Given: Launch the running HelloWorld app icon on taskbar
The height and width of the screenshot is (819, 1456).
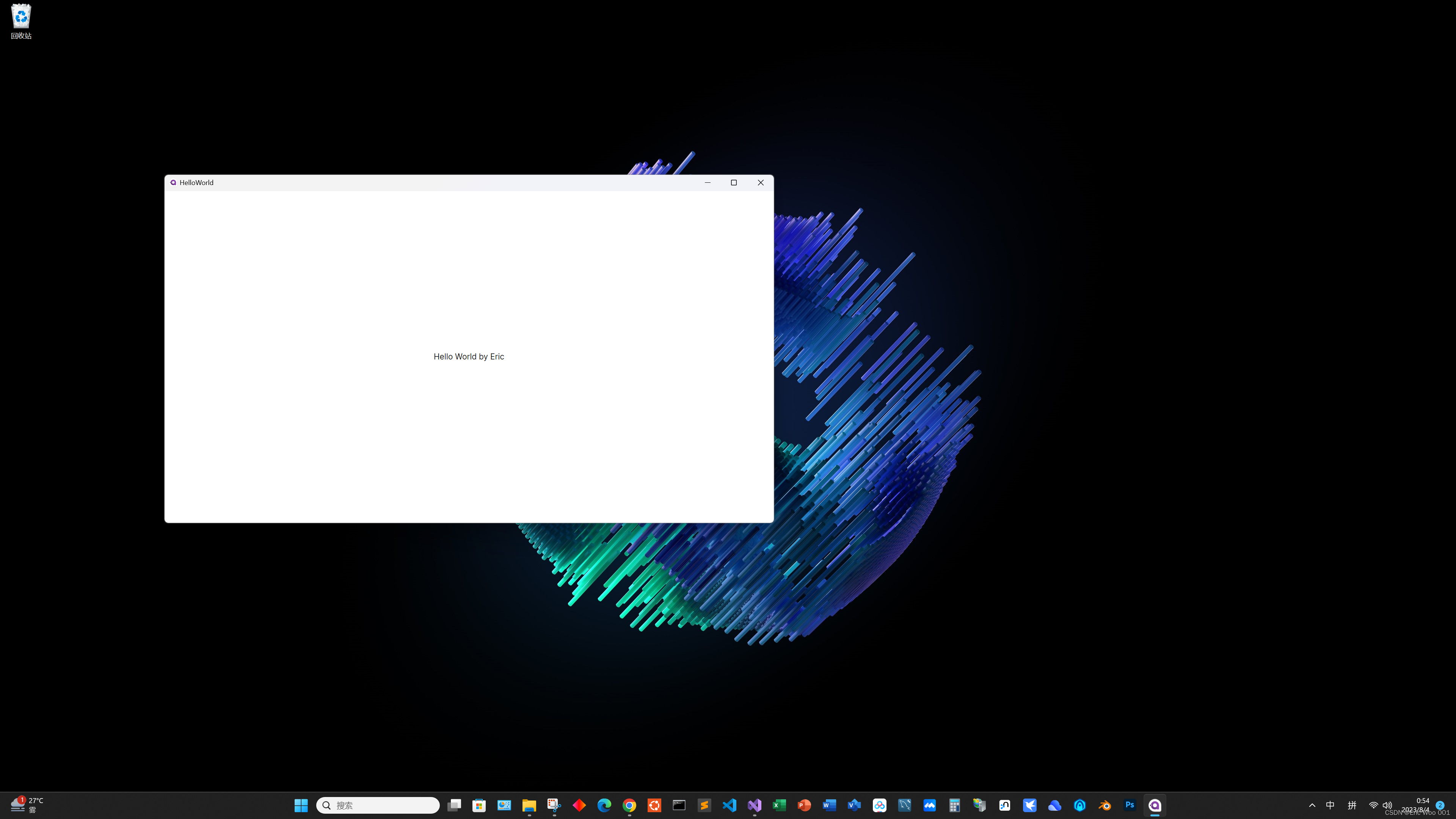Looking at the screenshot, I should click(1155, 805).
